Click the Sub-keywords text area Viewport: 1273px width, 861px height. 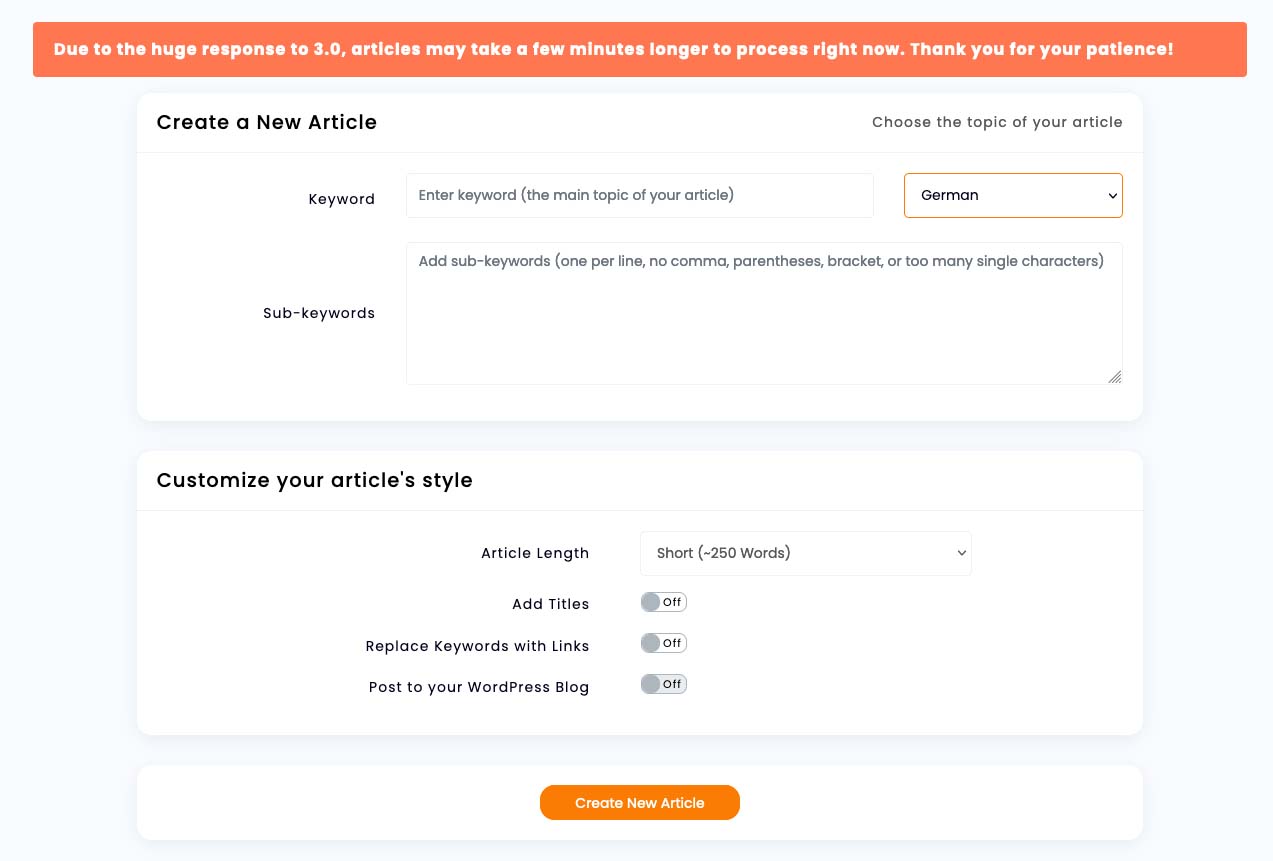pyautogui.click(x=763, y=312)
